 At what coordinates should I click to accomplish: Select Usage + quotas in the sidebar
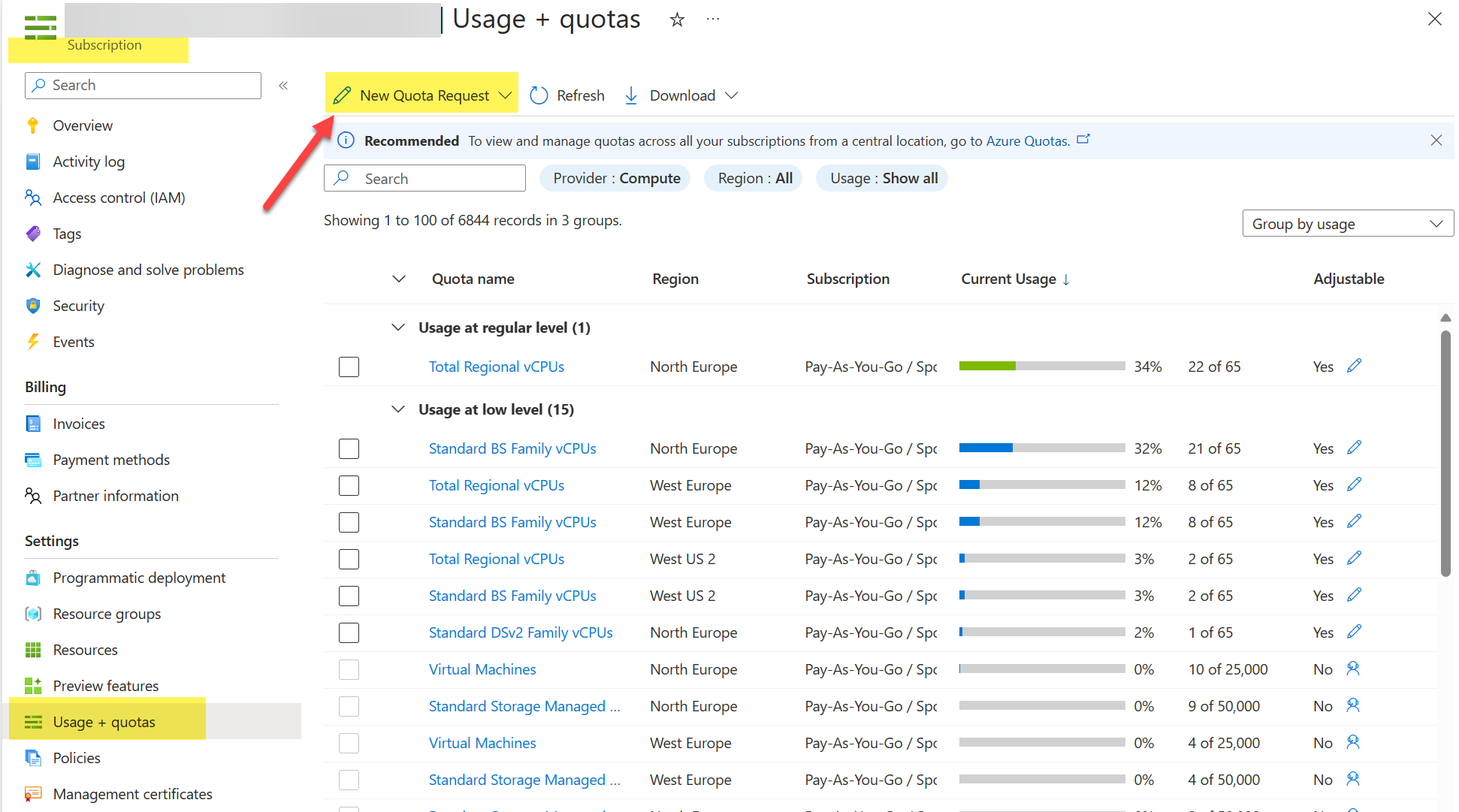[104, 722]
